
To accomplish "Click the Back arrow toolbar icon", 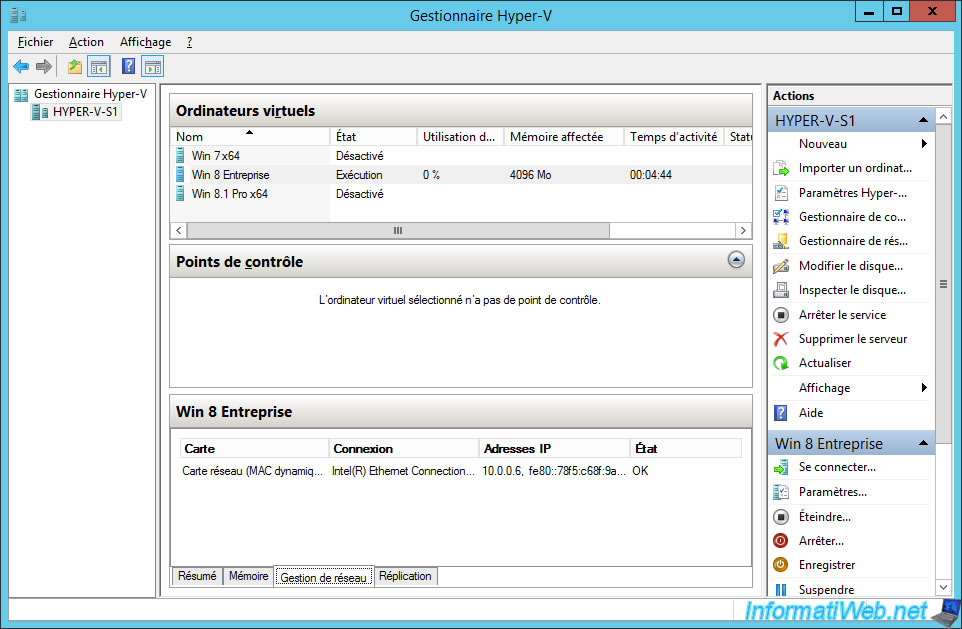I will pos(21,66).
